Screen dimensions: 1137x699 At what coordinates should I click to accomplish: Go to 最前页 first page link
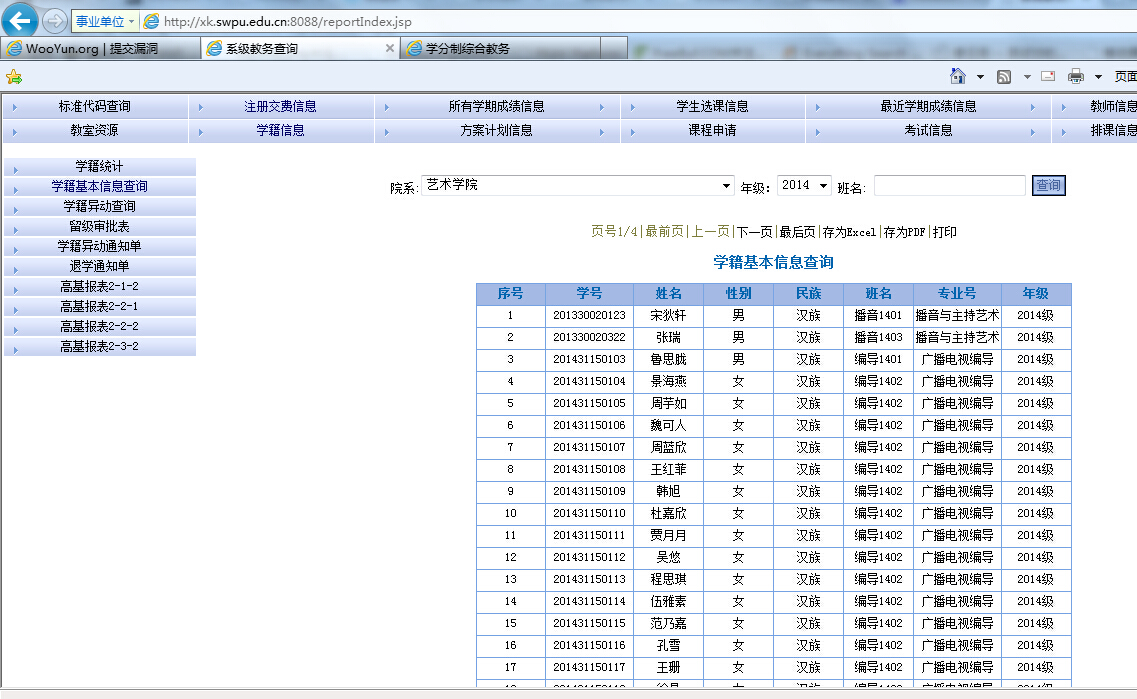pos(664,232)
